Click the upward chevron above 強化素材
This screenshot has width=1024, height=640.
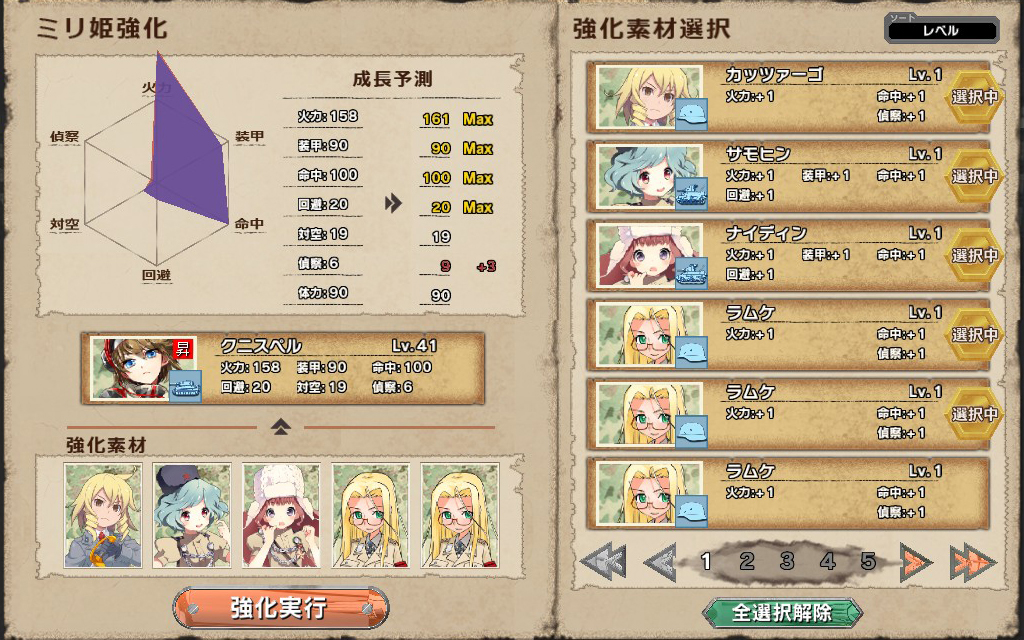(x=281, y=427)
